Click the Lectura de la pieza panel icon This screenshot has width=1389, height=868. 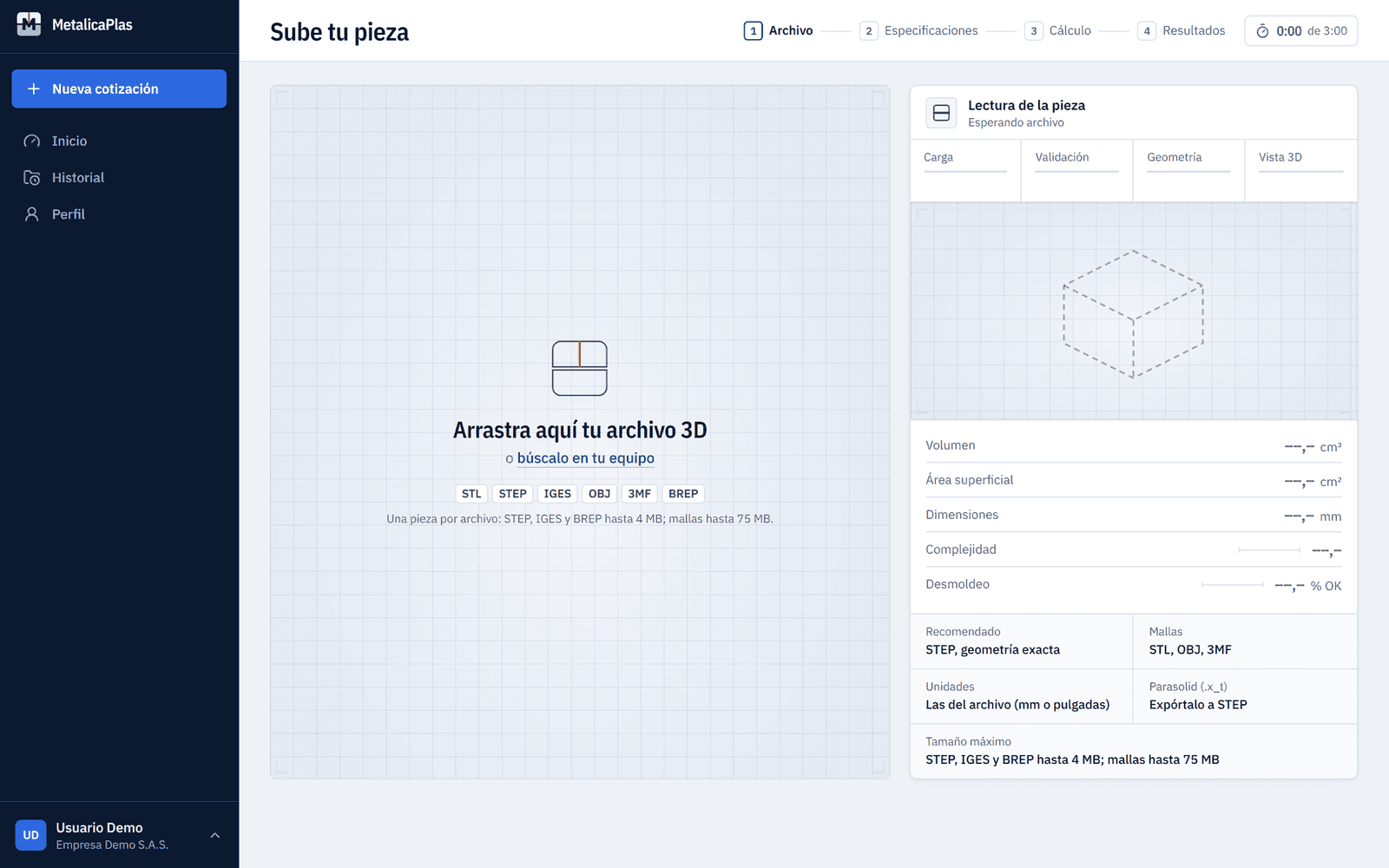(941, 113)
